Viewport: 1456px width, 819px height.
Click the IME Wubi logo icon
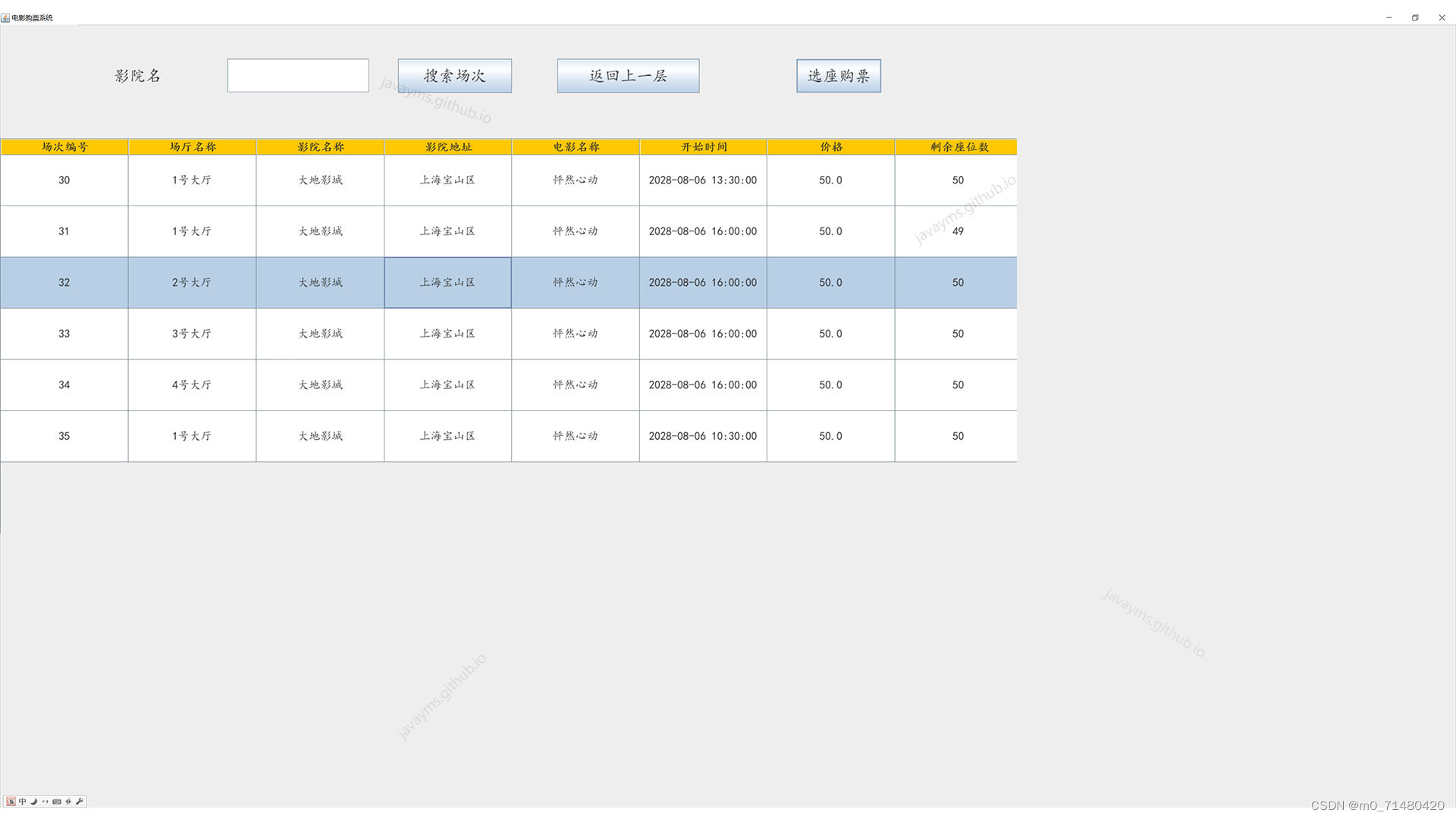point(11,801)
